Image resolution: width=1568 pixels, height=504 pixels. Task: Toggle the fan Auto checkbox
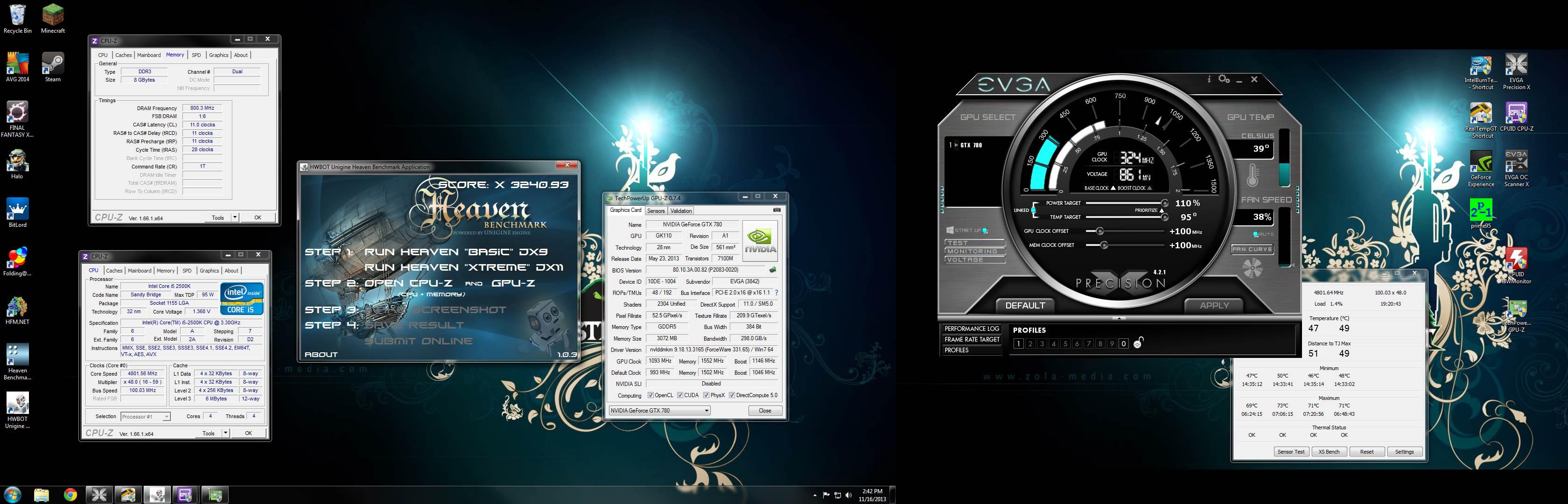pyautogui.click(x=1255, y=234)
